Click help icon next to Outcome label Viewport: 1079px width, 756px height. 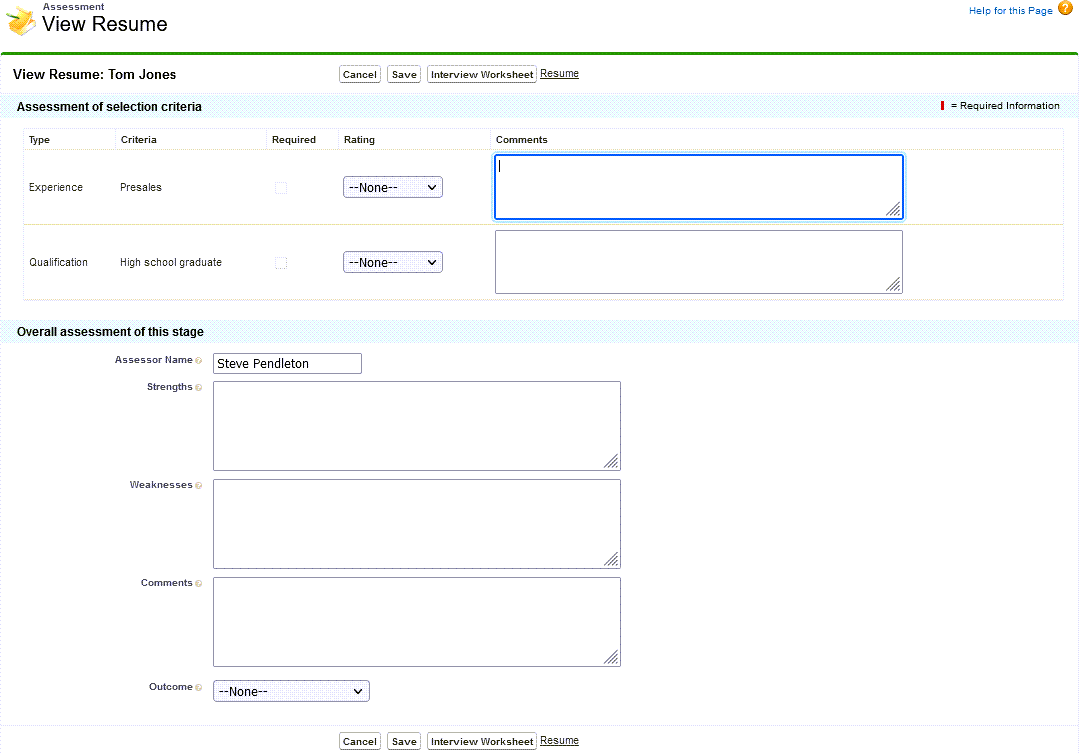coord(199,688)
